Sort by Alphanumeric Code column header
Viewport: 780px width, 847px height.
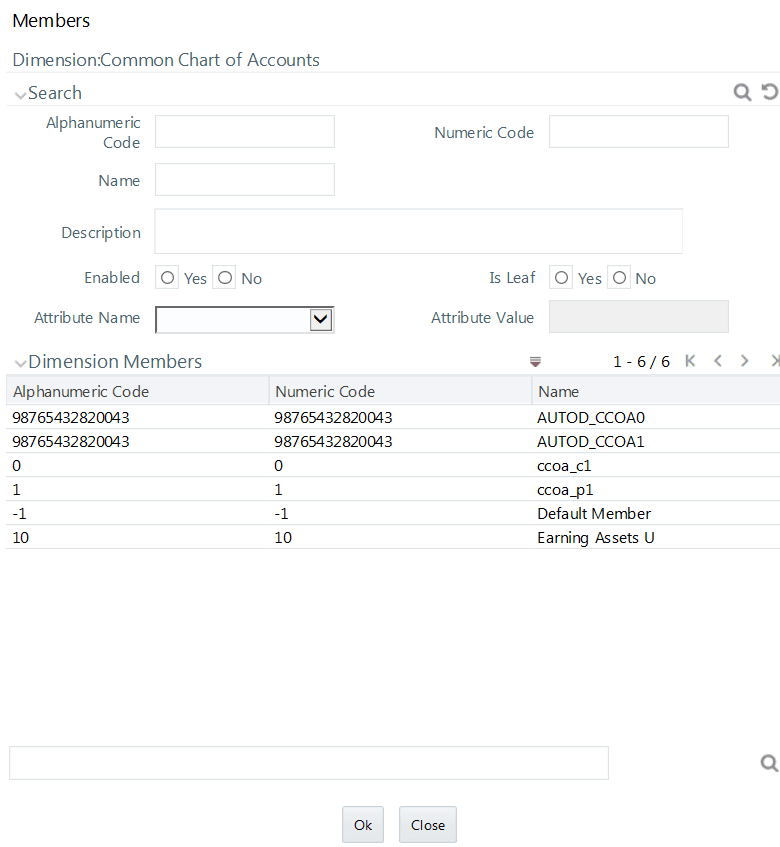pos(81,391)
